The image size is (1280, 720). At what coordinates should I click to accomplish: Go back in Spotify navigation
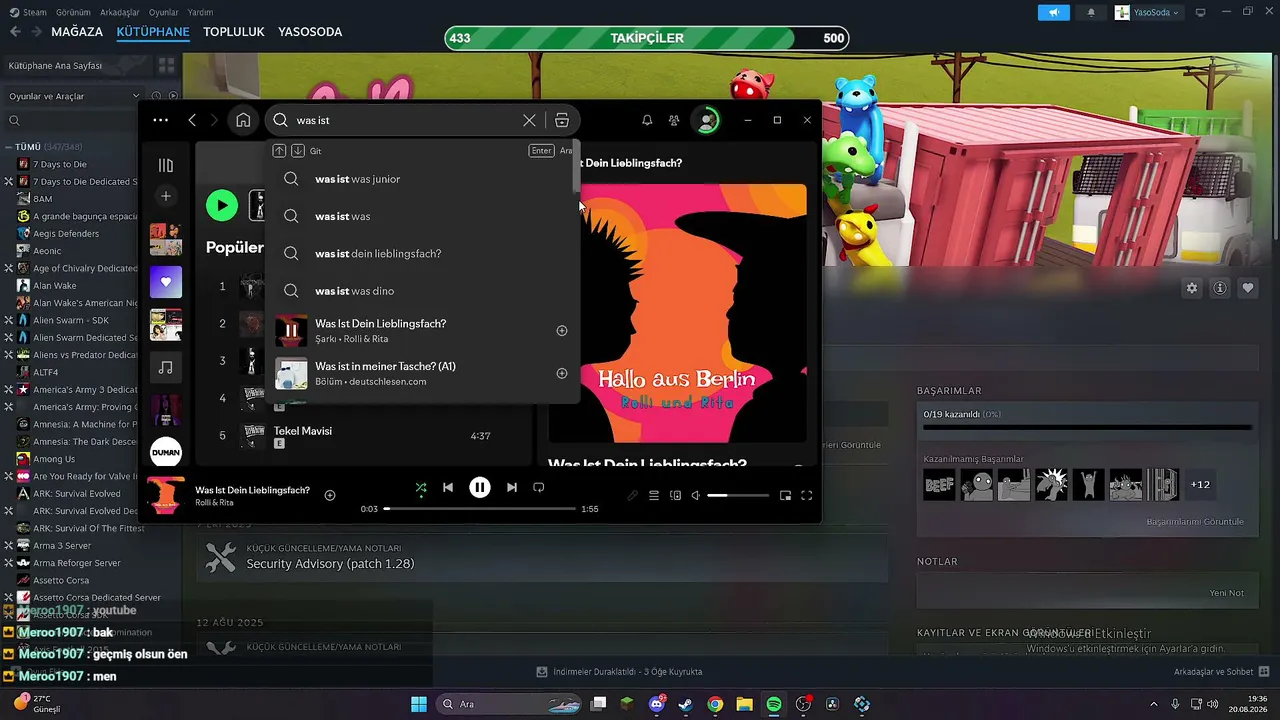pyautogui.click(x=192, y=120)
